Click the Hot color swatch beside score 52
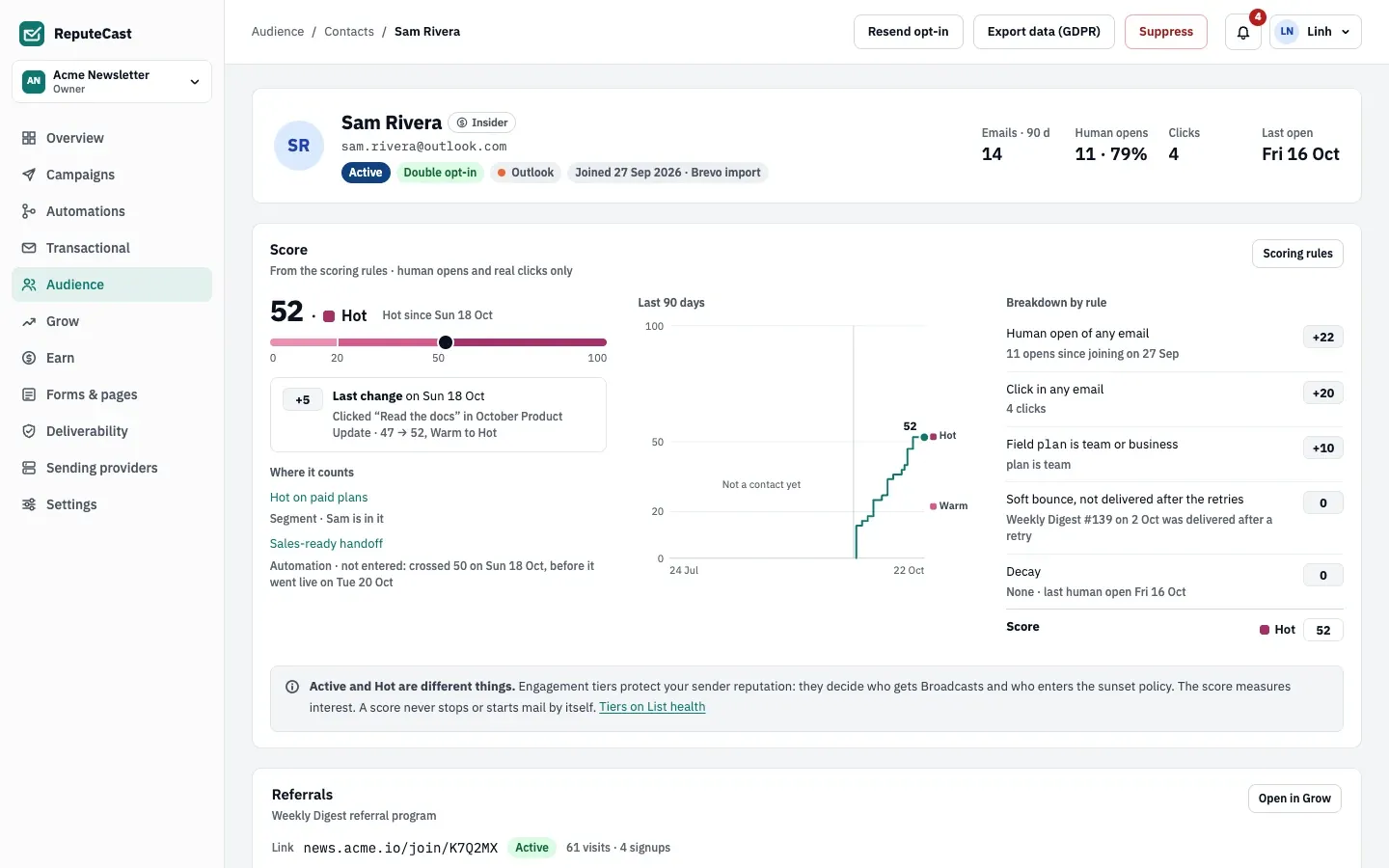This screenshot has height=868, width=1389. tap(329, 316)
